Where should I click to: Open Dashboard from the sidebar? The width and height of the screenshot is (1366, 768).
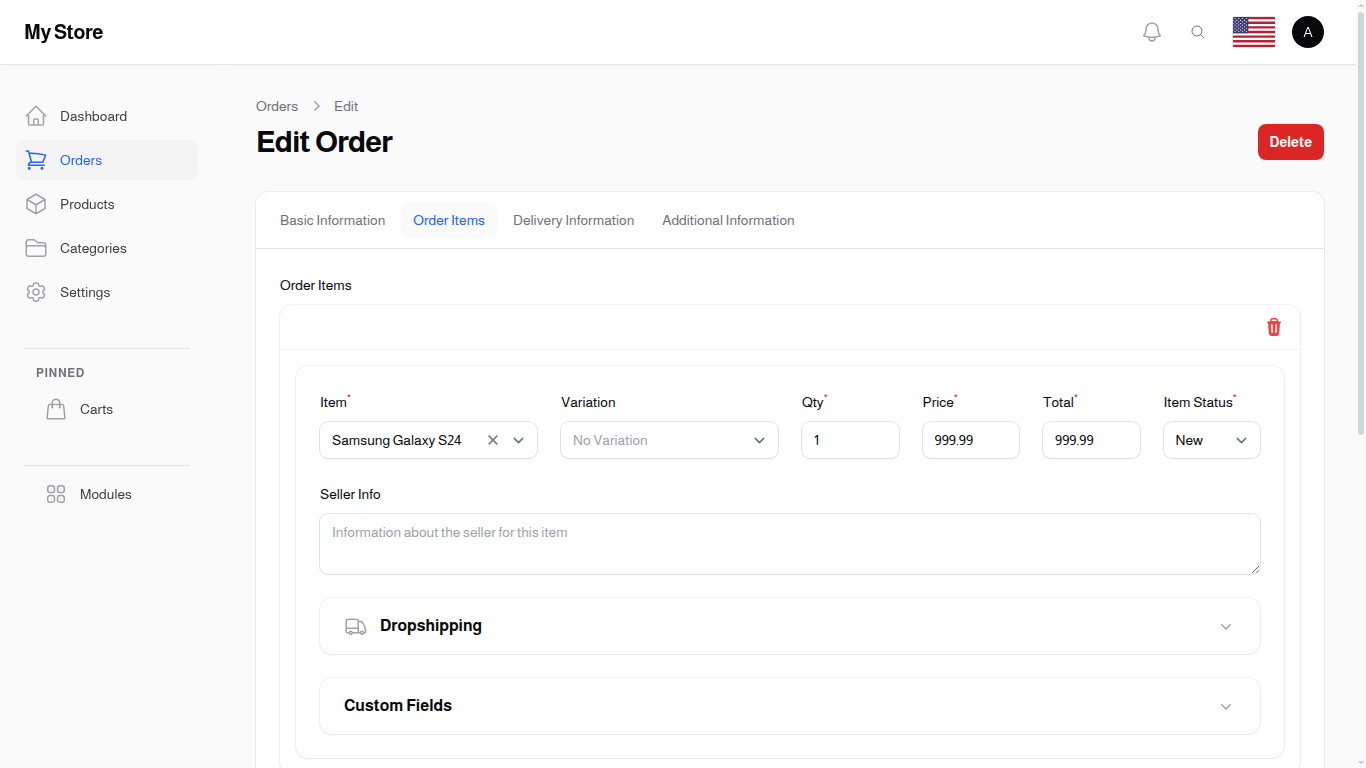pyautogui.click(x=93, y=116)
